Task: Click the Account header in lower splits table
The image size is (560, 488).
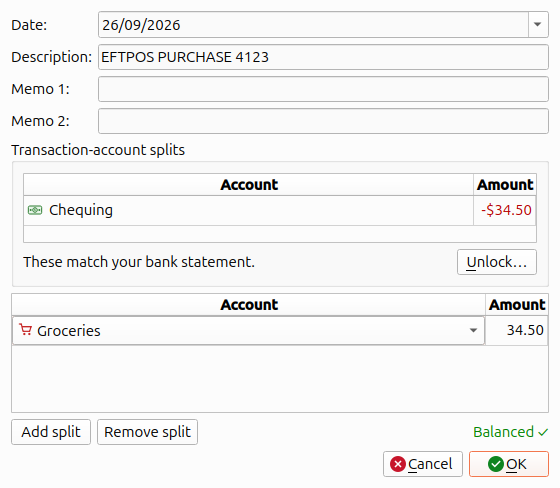Action: point(249,305)
